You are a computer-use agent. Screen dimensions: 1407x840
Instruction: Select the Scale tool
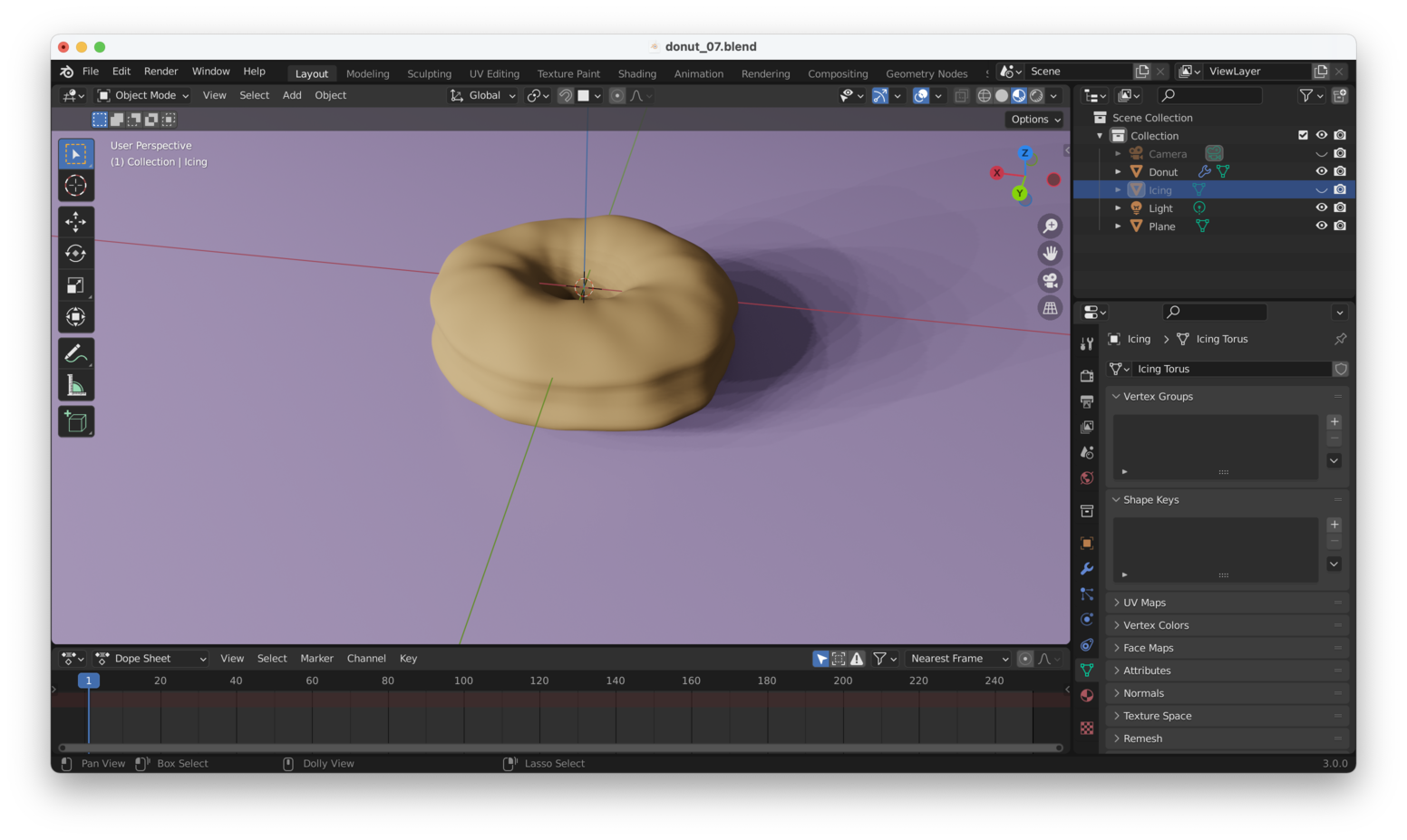click(x=76, y=285)
